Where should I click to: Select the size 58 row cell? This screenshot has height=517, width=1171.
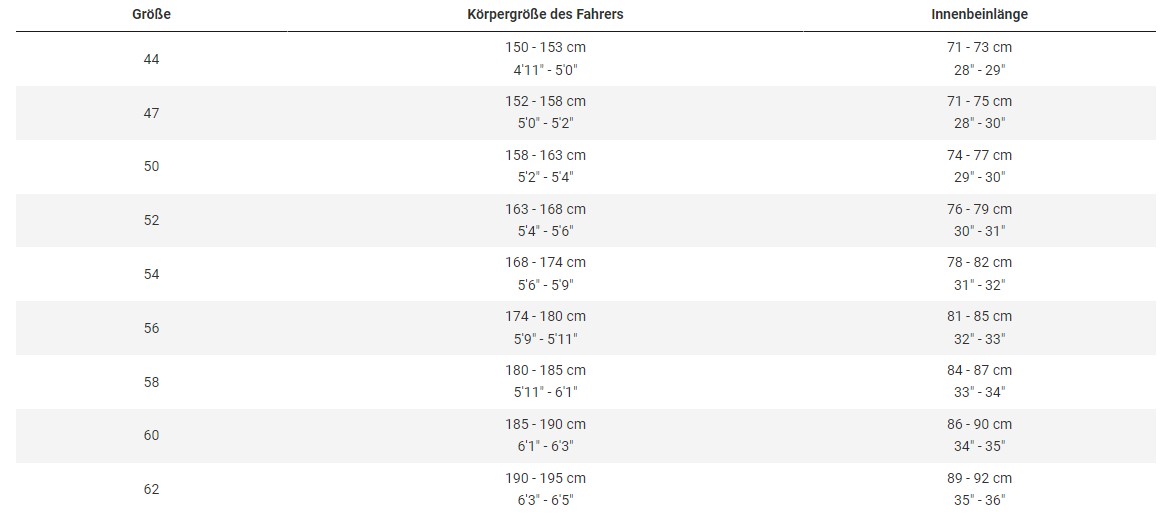coord(152,382)
